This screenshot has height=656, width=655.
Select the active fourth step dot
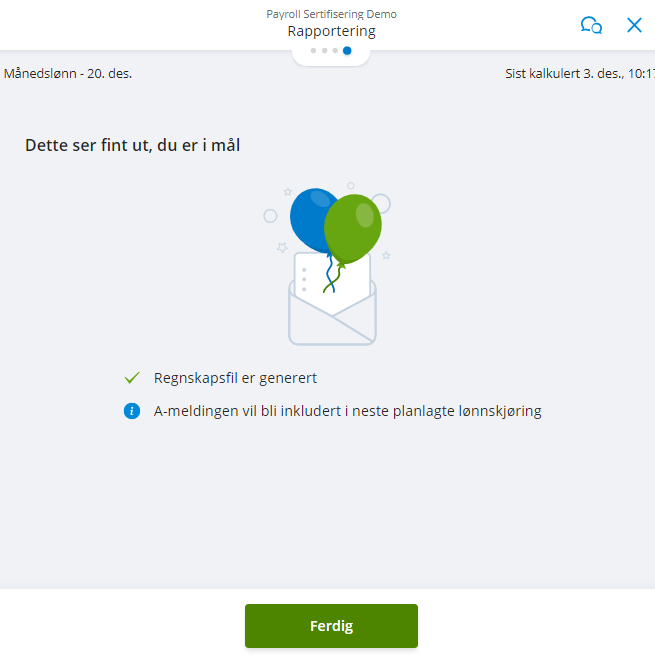[347, 51]
